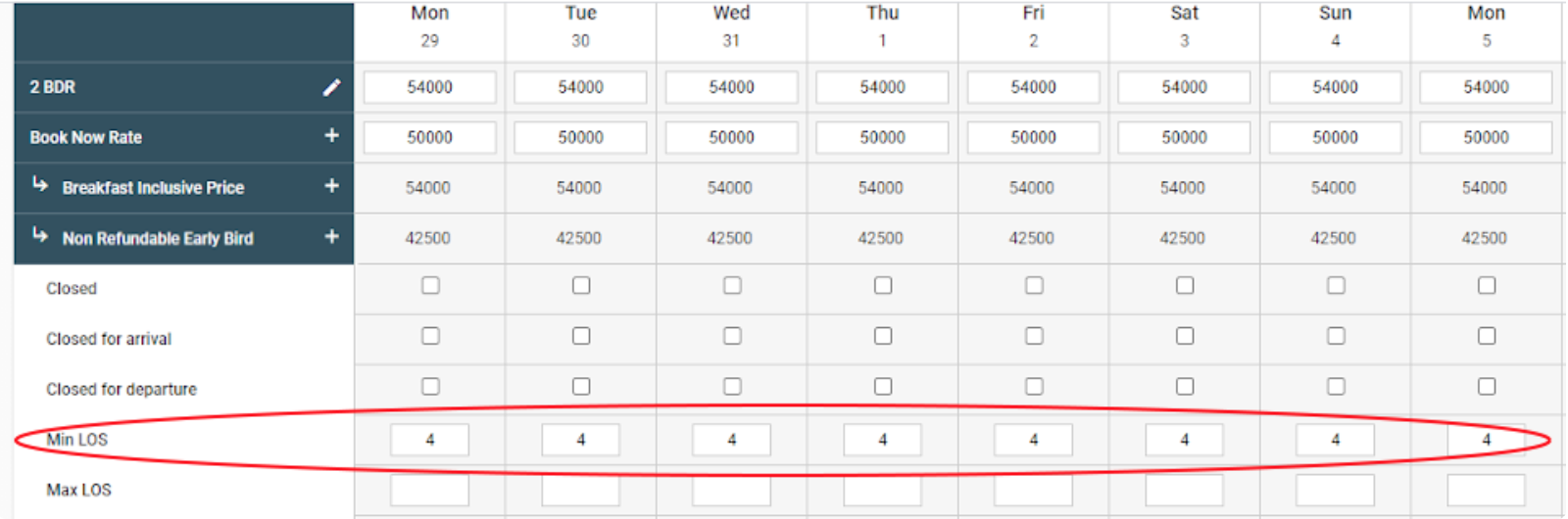Expand Non Refundable Early Bird plus icon
The width and height of the screenshot is (1568, 519).
point(331,237)
